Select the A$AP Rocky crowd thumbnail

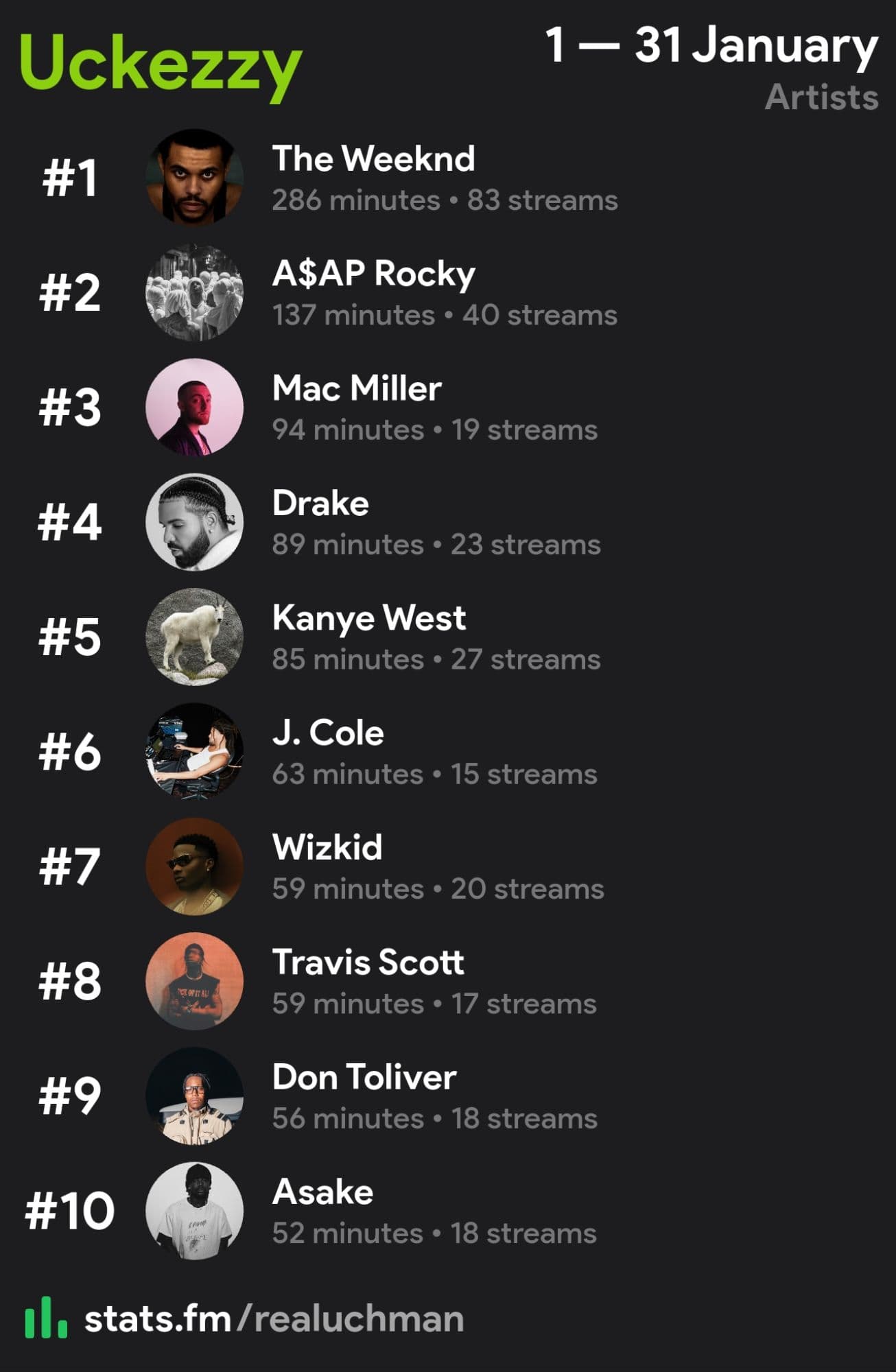(x=194, y=293)
